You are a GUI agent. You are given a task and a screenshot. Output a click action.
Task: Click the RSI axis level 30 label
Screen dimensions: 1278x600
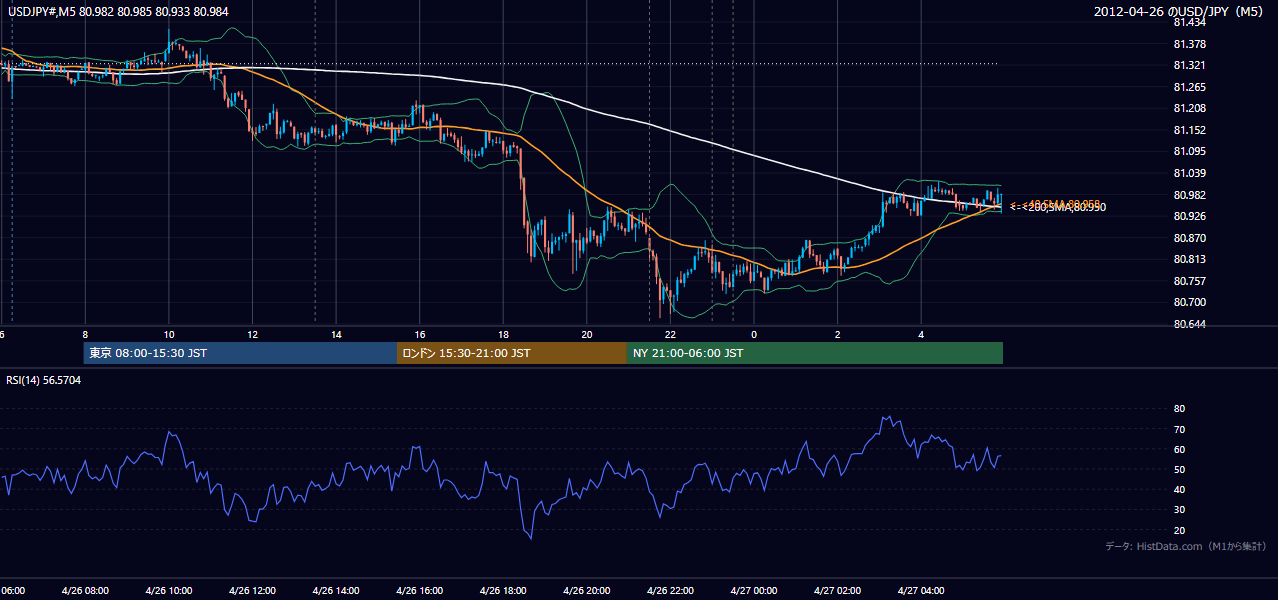[1179, 510]
